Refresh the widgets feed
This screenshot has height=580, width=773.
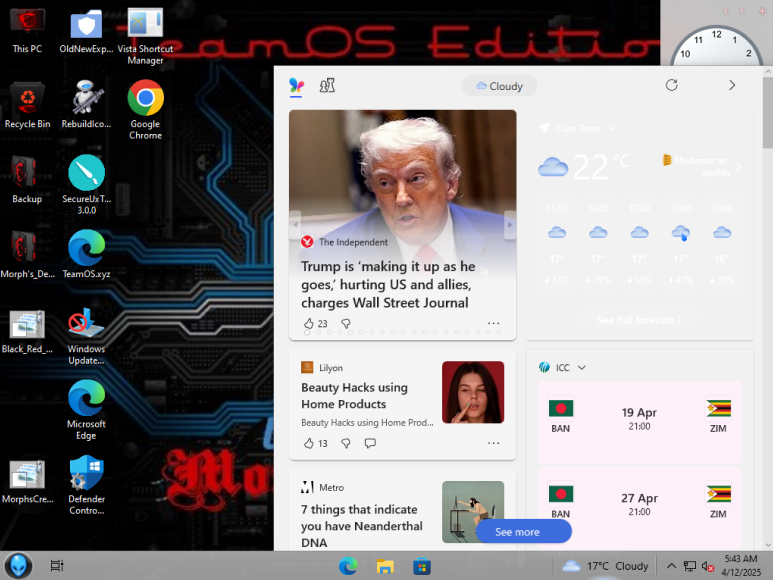[x=671, y=85]
